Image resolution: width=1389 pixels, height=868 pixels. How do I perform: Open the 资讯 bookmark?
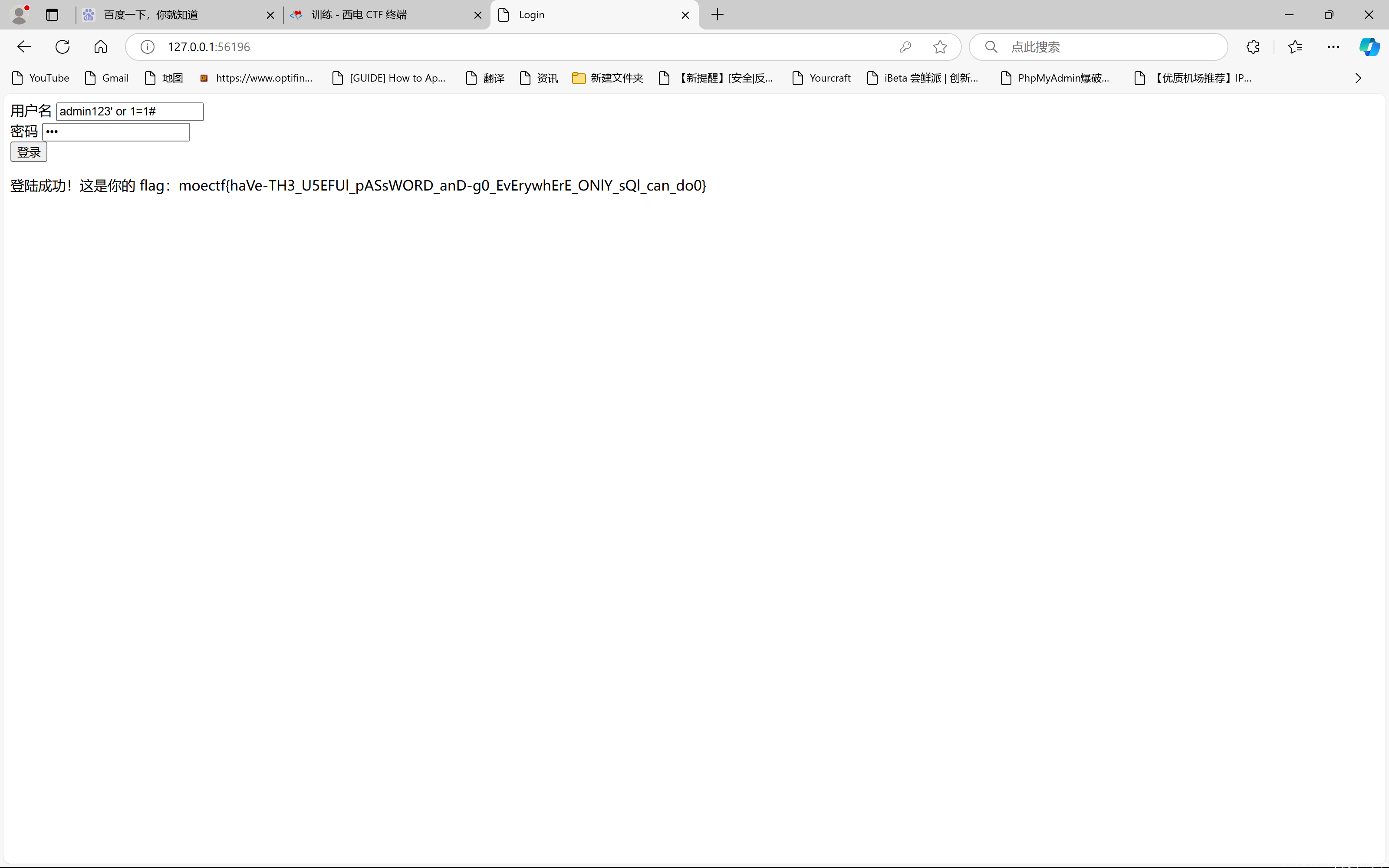point(539,78)
